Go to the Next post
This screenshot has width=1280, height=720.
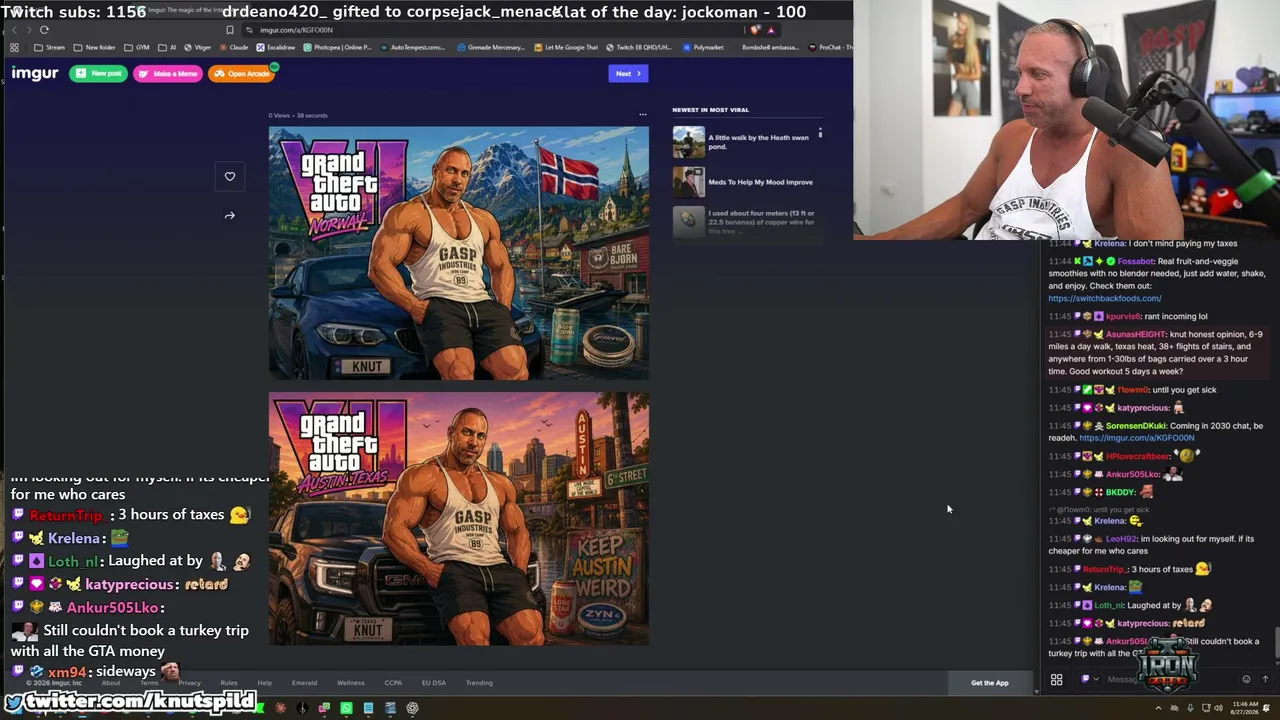[x=628, y=73]
